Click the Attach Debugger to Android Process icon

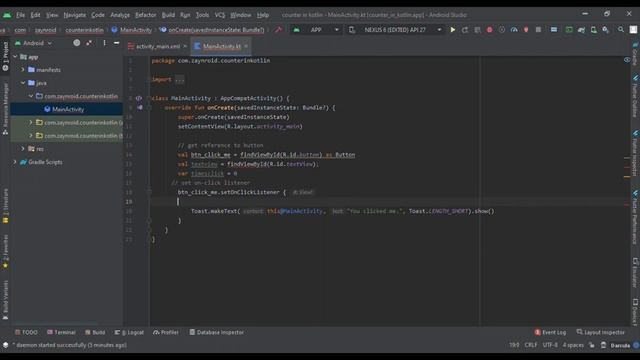coord(526,30)
